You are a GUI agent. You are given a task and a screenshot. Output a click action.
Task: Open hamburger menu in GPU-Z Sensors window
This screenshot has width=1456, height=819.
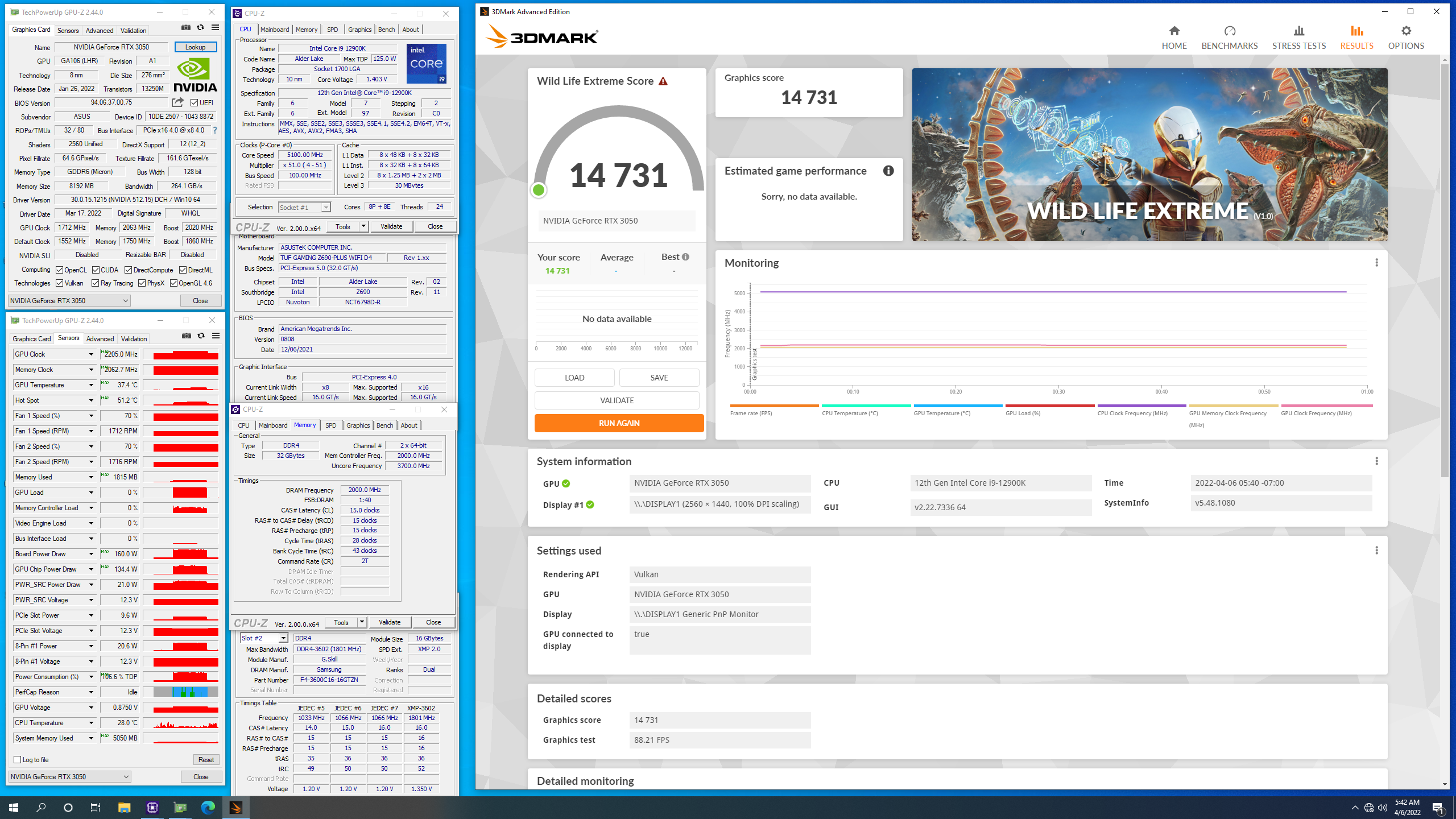[216, 336]
